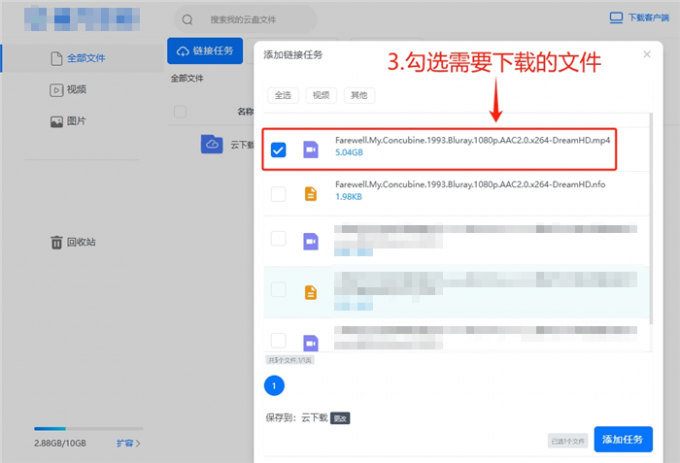Click the 全部文件 breadcrumb
Screen dimensions: 680x463
(187, 78)
